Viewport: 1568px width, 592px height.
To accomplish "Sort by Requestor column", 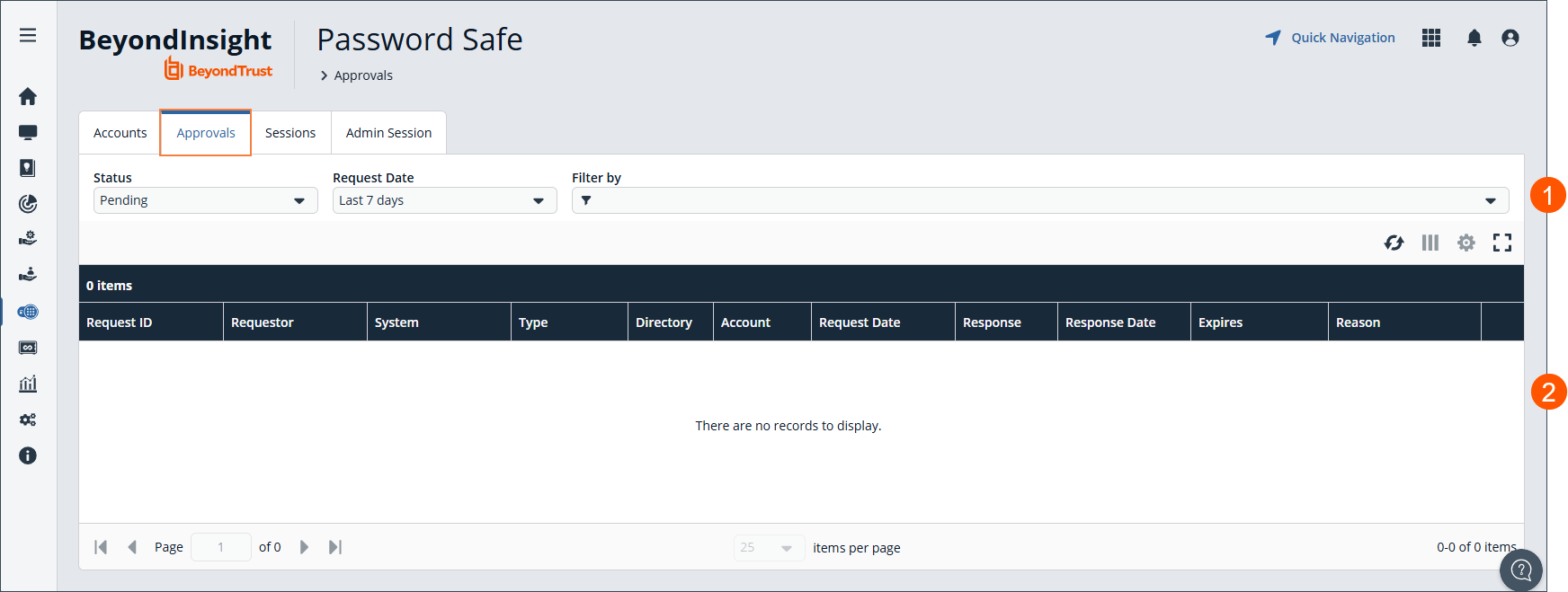I will (x=295, y=323).
